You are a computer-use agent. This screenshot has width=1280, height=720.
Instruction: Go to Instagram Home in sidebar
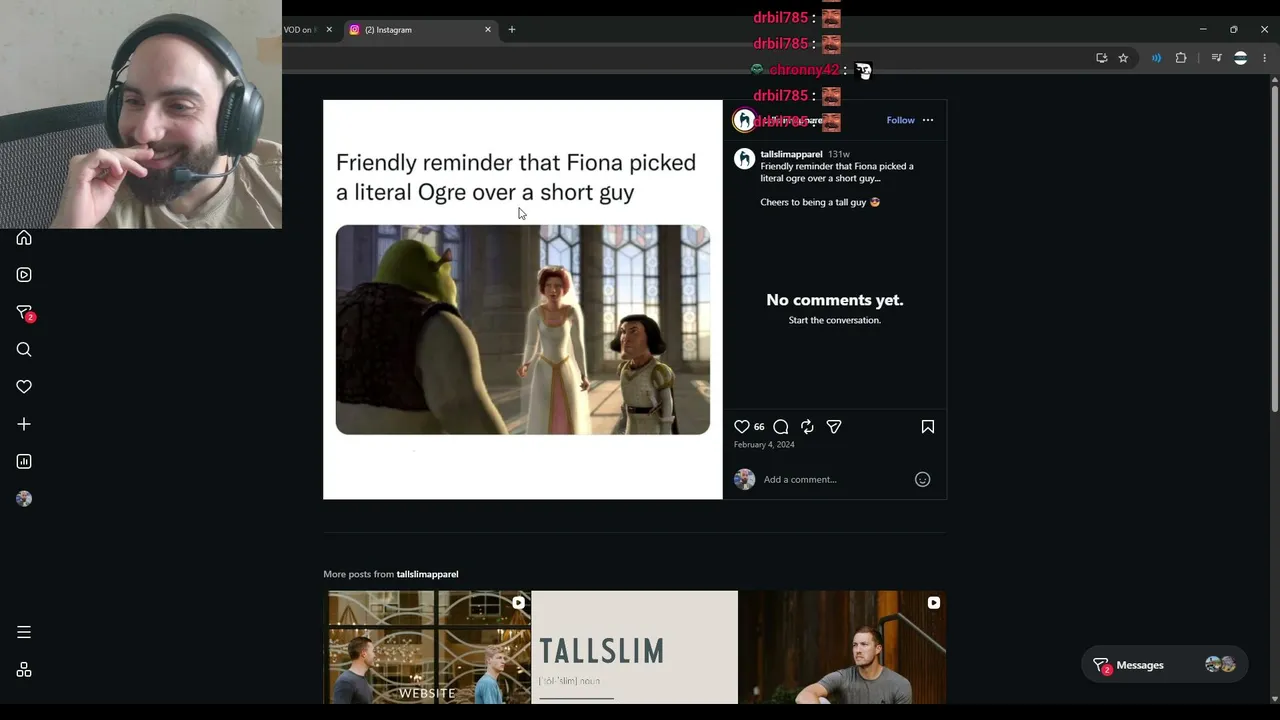click(24, 238)
